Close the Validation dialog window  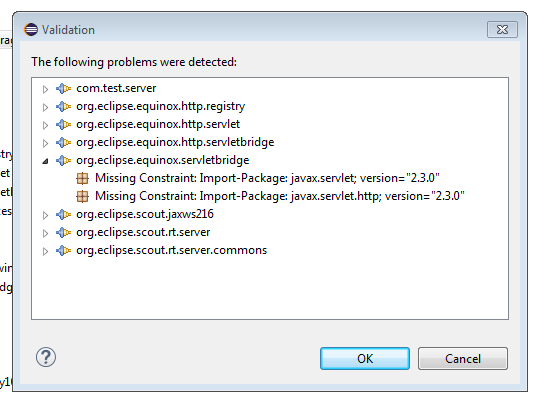tap(502, 30)
